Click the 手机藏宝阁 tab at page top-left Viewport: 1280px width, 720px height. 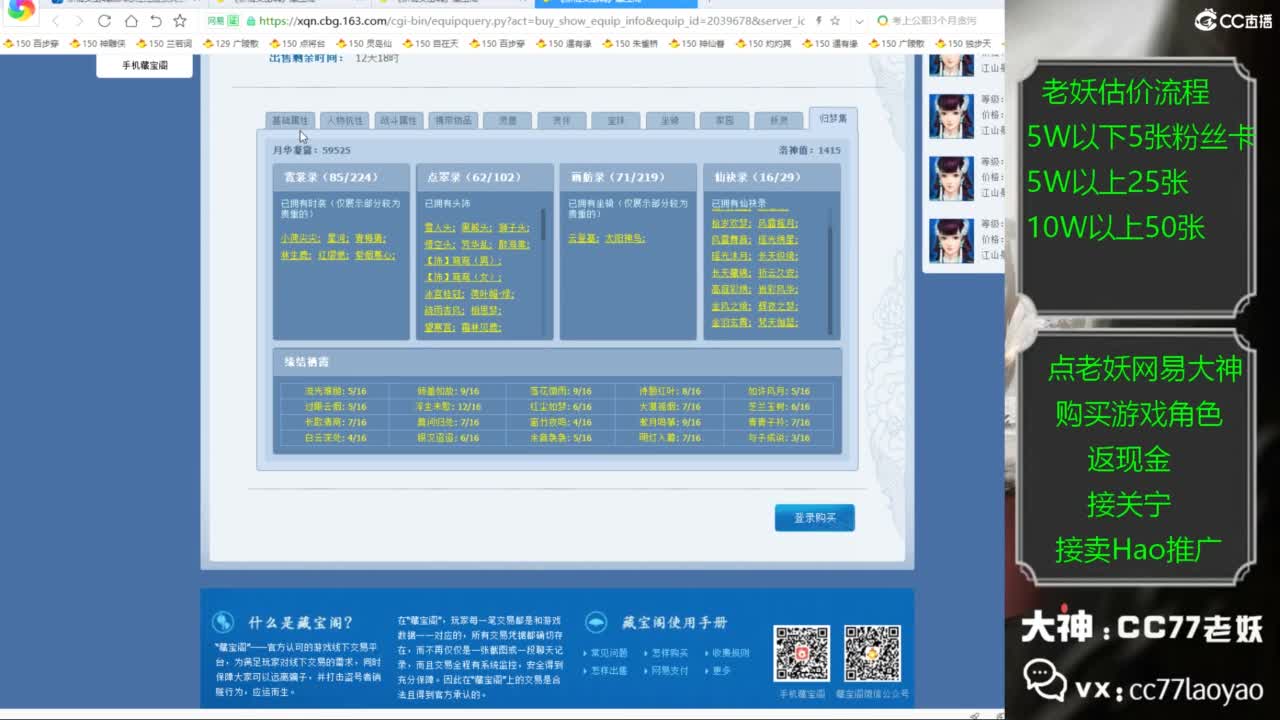[145, 65]
